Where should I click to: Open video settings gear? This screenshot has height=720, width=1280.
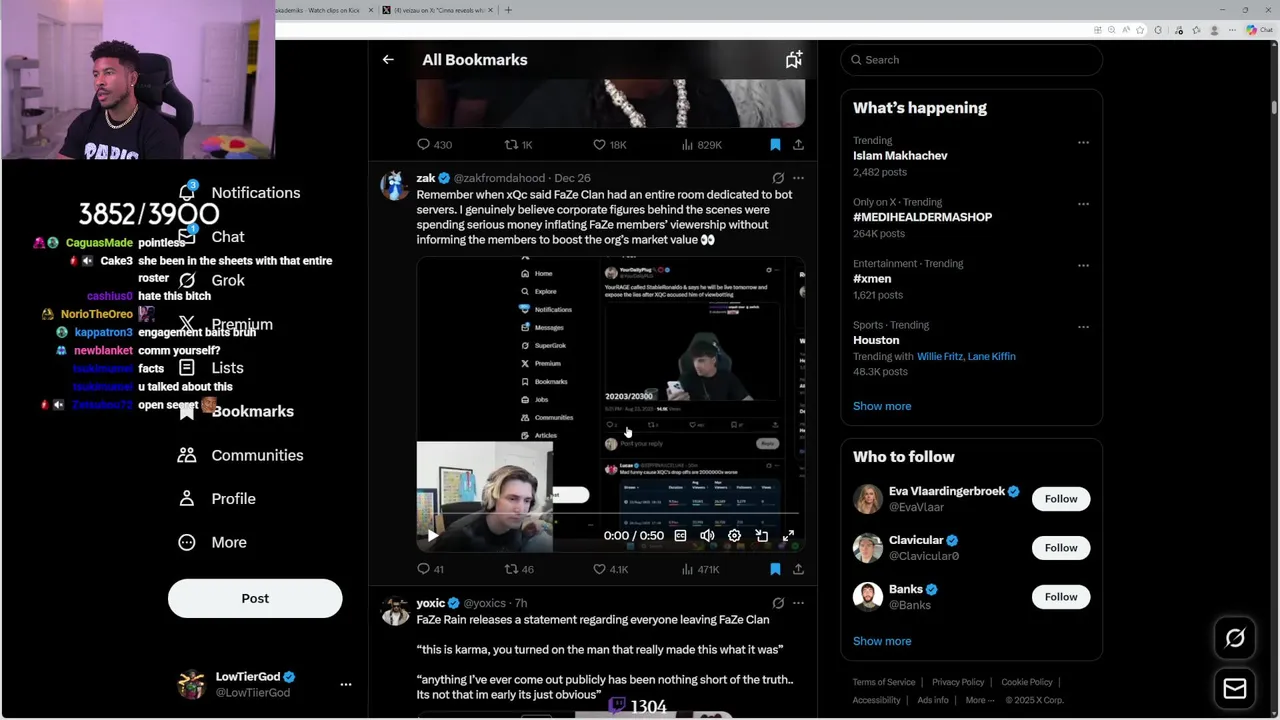pos(734,536)
